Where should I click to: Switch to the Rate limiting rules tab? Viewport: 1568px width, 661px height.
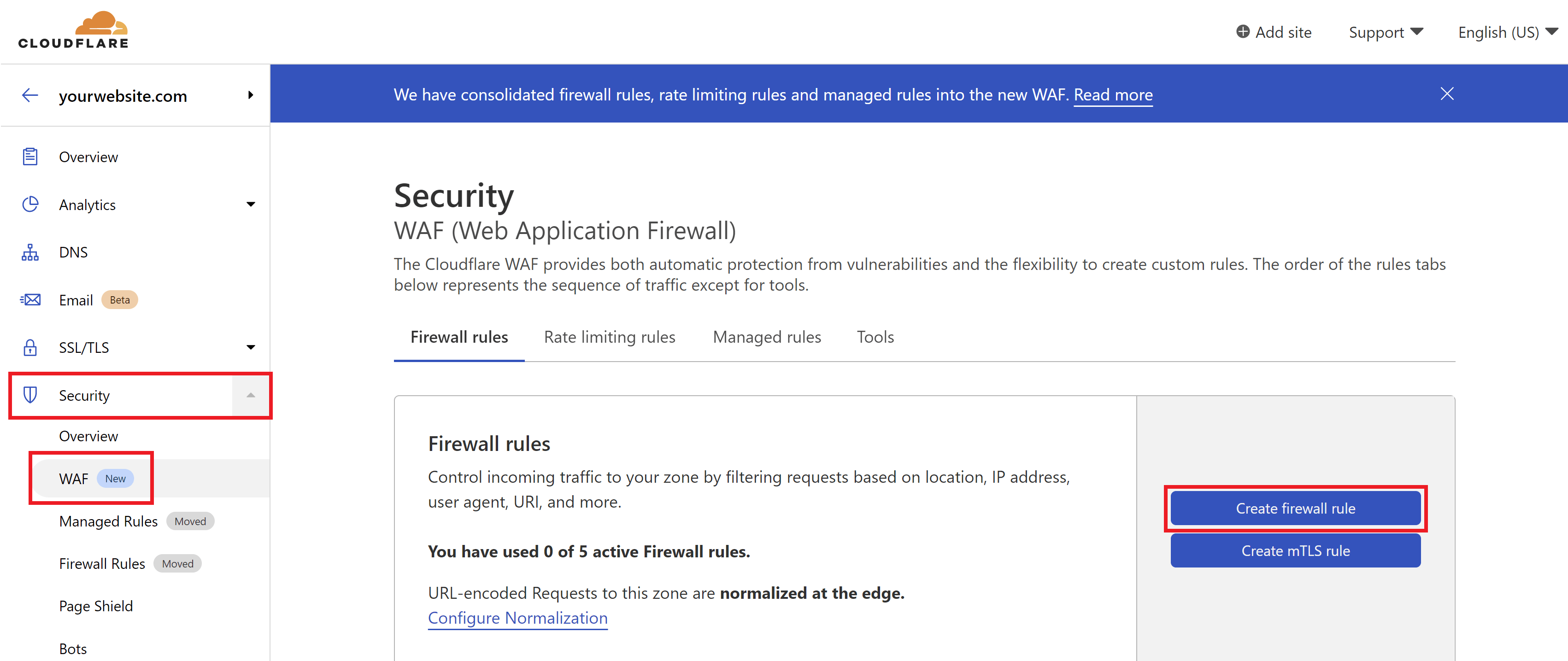tap(611, 337)
